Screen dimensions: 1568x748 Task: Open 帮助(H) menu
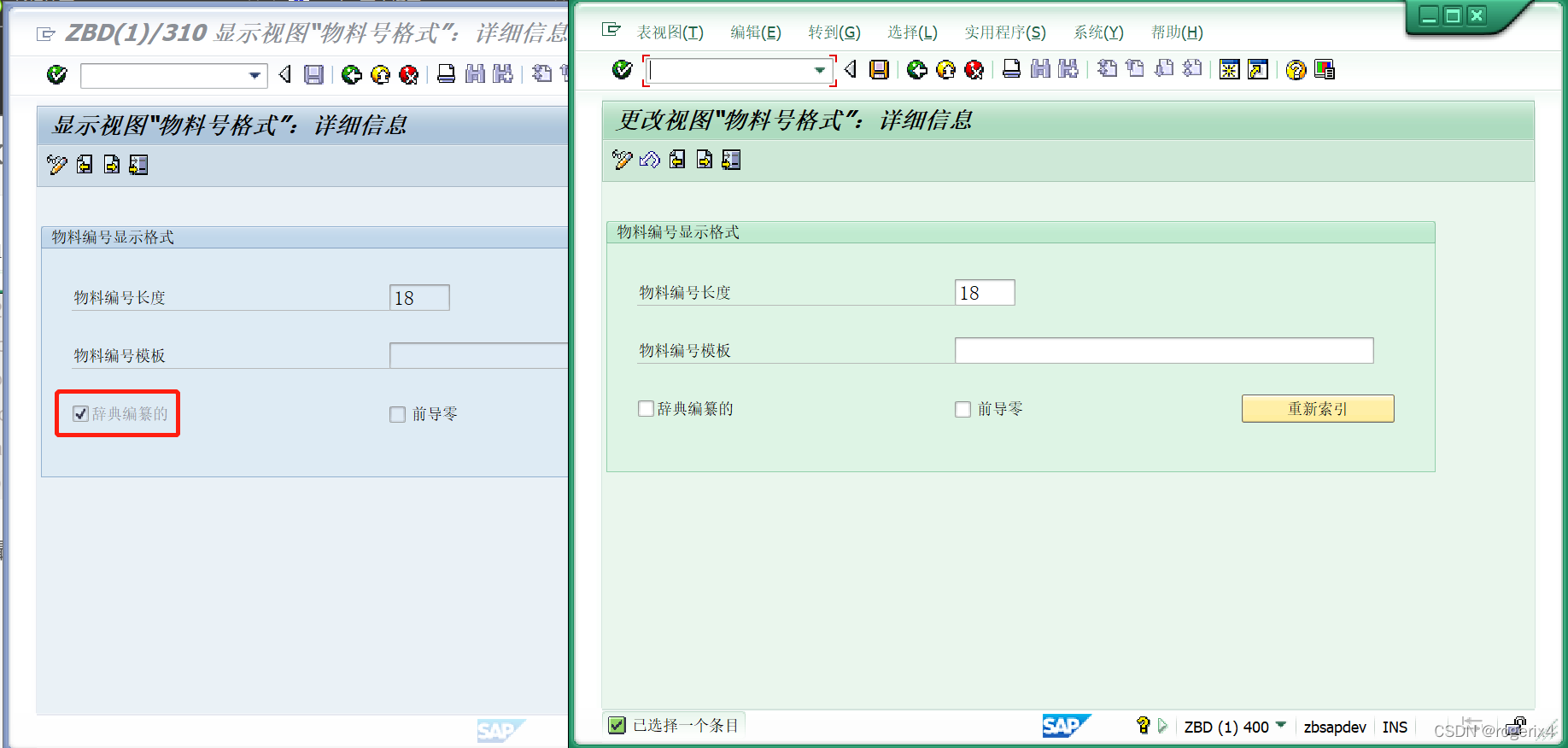1177,32
